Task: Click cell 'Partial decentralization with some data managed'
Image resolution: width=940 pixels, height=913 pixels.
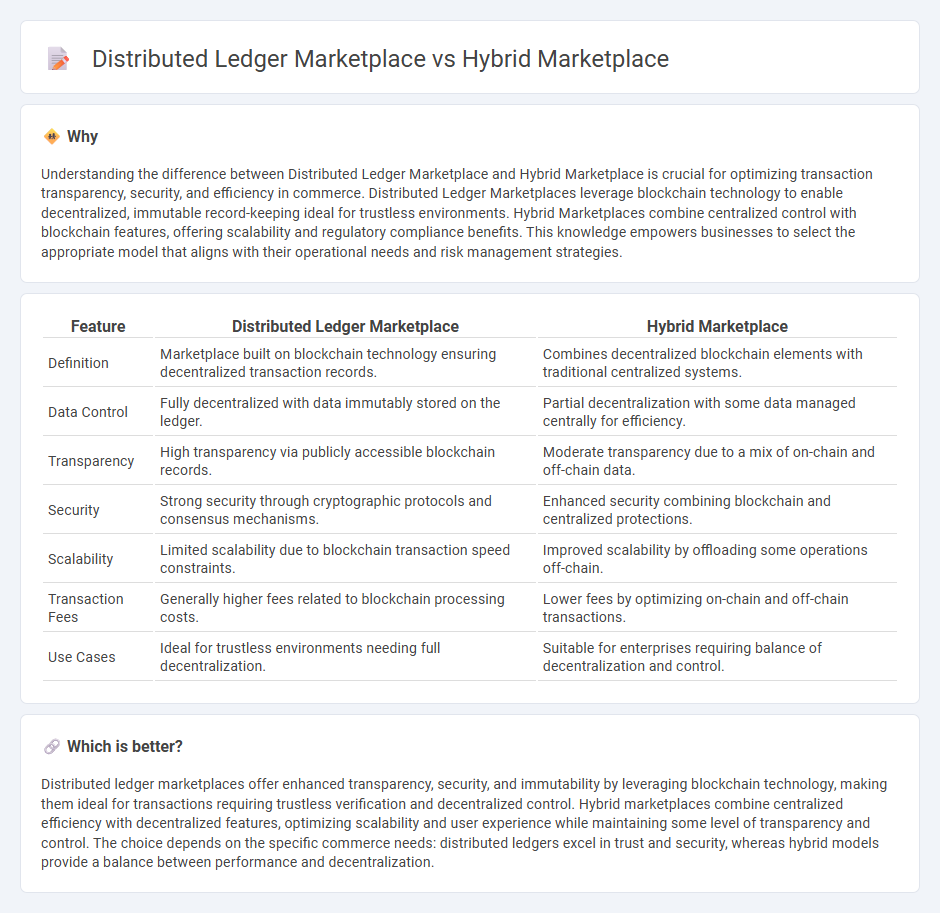Action: tap(717, 412)
